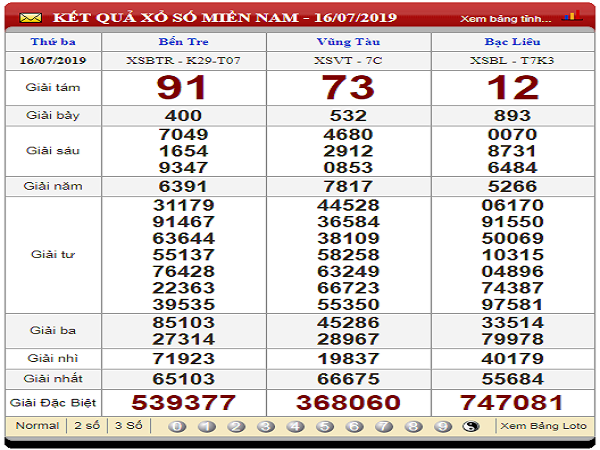Filter loto by digit 7 ball
Screen dimensions: 600x450
point(384,426)
